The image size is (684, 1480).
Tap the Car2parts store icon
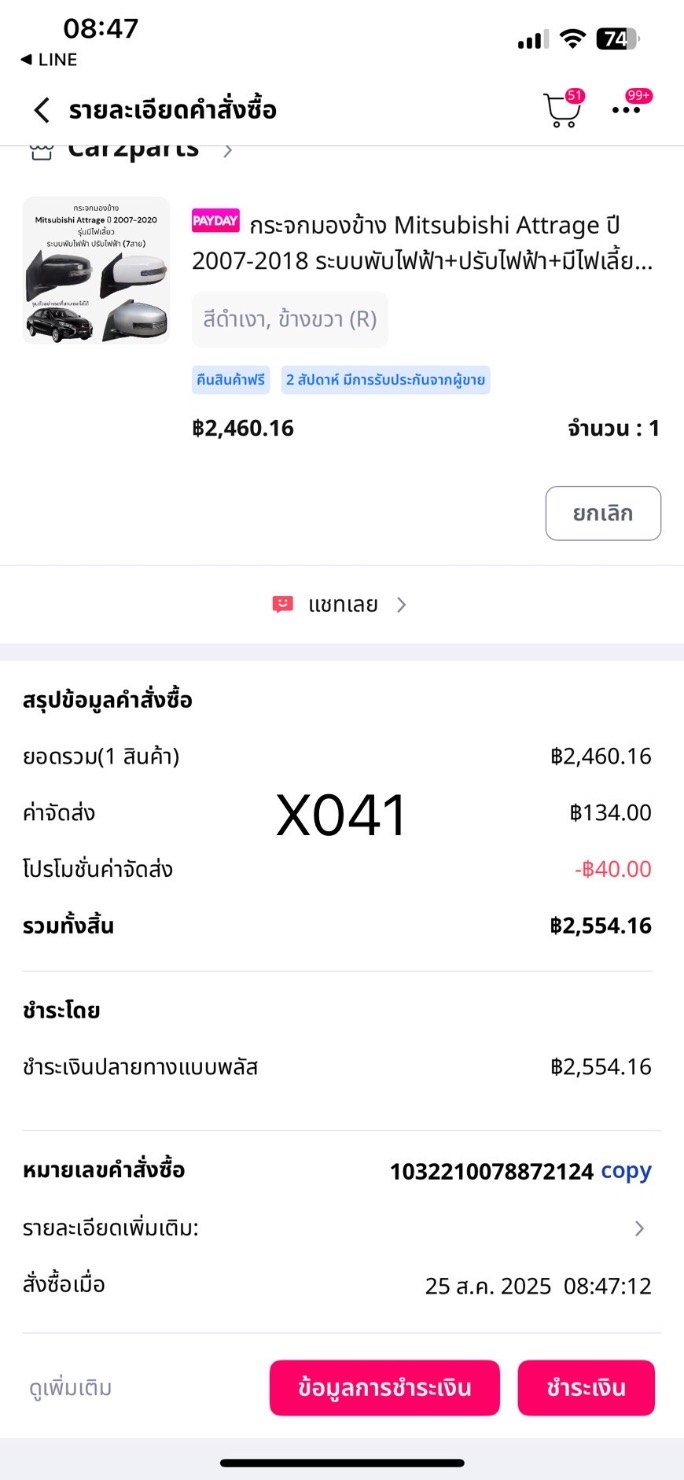41,152
